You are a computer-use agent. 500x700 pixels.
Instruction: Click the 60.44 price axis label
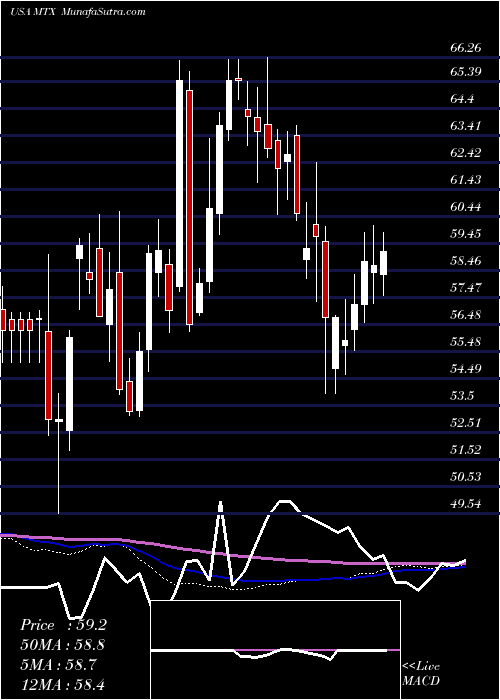[x=466, y=207]
